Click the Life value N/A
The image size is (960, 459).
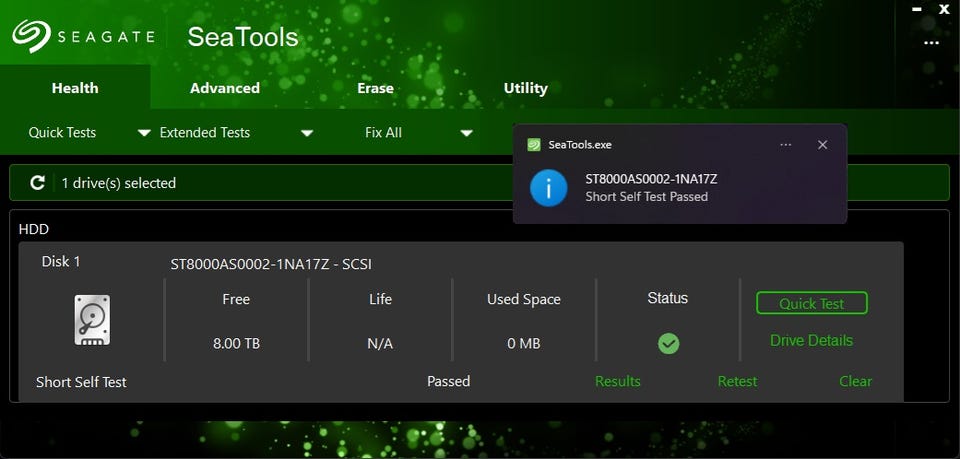click(x=380, y=343)
